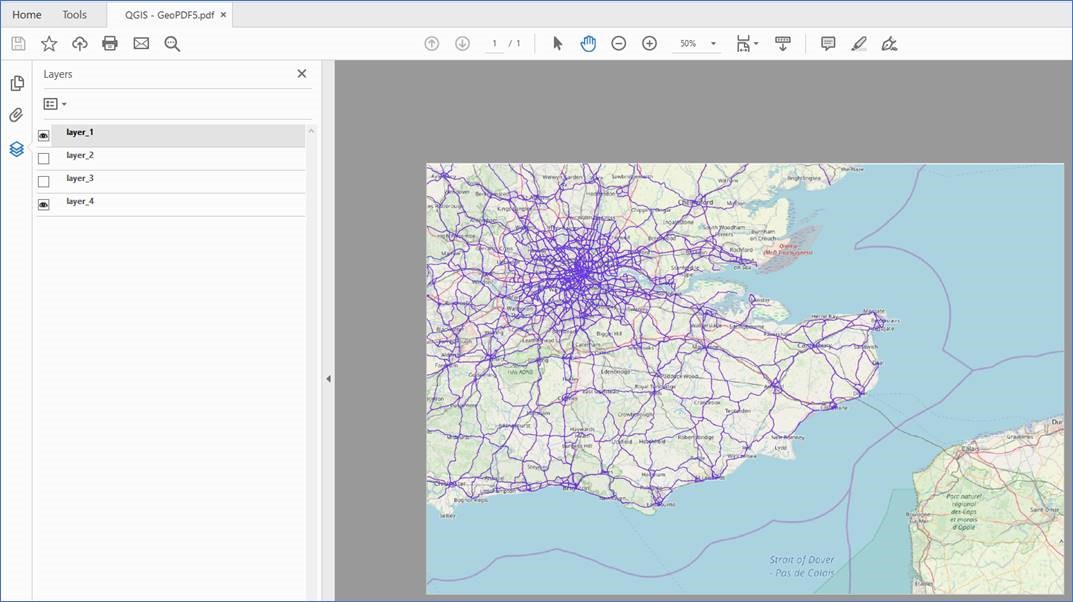Open search with the magnifier icon

(x=171, y=43)
